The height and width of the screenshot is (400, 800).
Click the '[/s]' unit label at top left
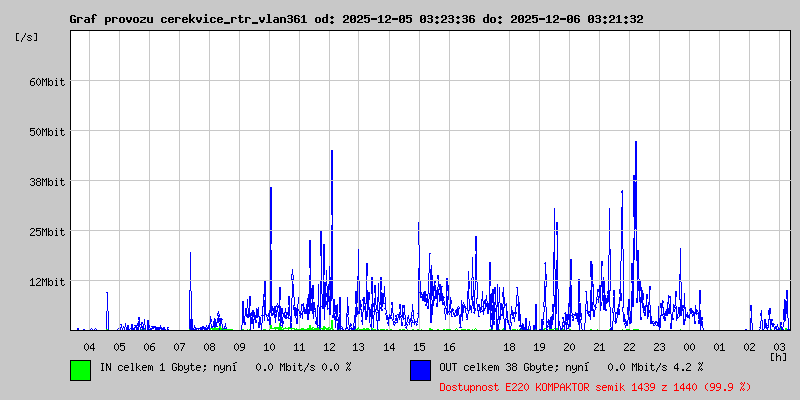[27, 36]
